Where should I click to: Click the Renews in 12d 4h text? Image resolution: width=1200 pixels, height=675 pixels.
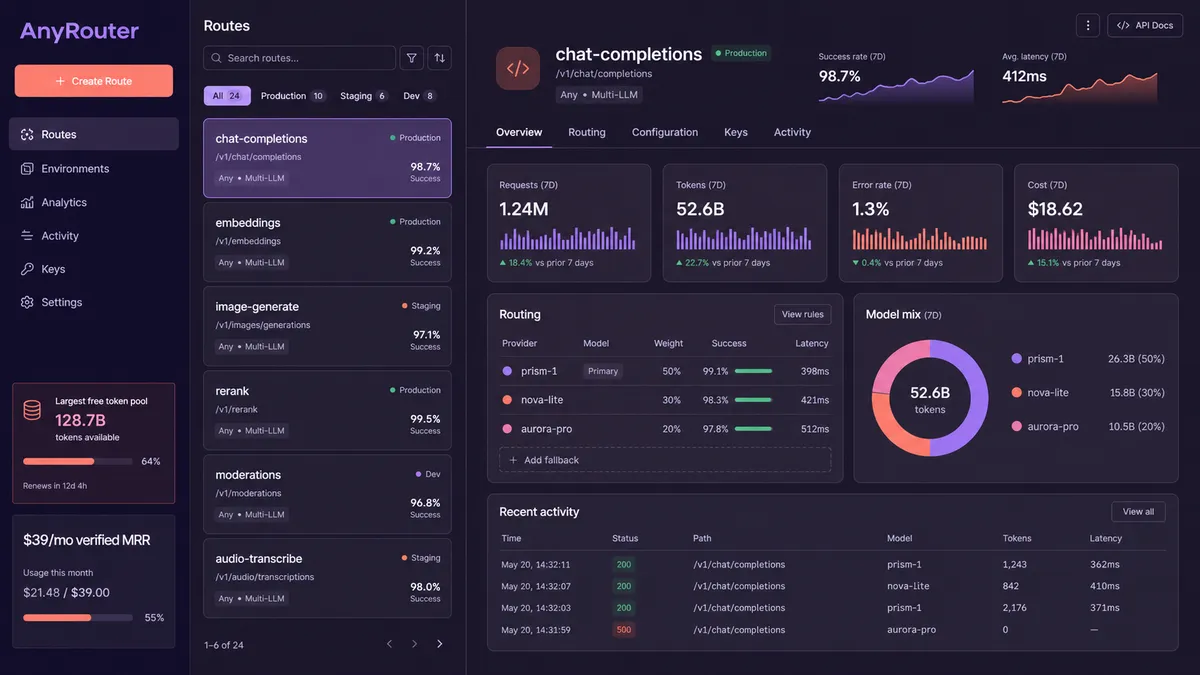tap(55, 486)
